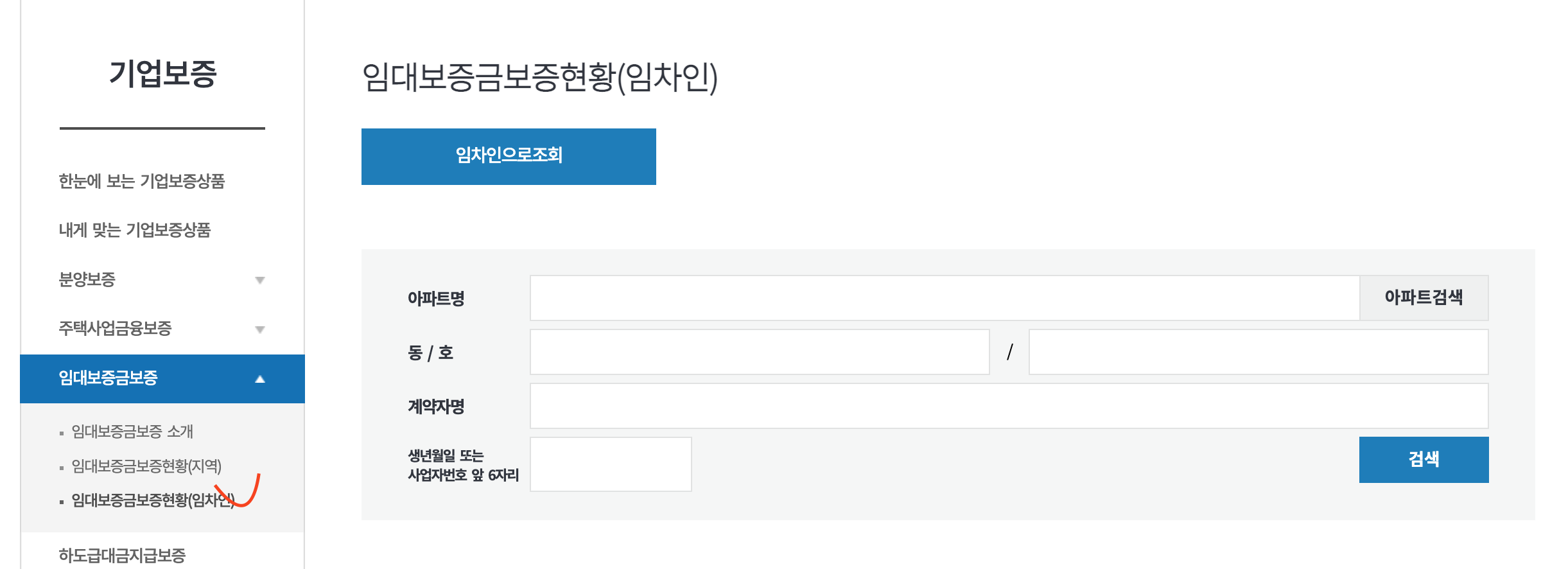Click the 임차인으로조회 button
The width and height of the screenshot is (1568, 569).
[508, 156]
